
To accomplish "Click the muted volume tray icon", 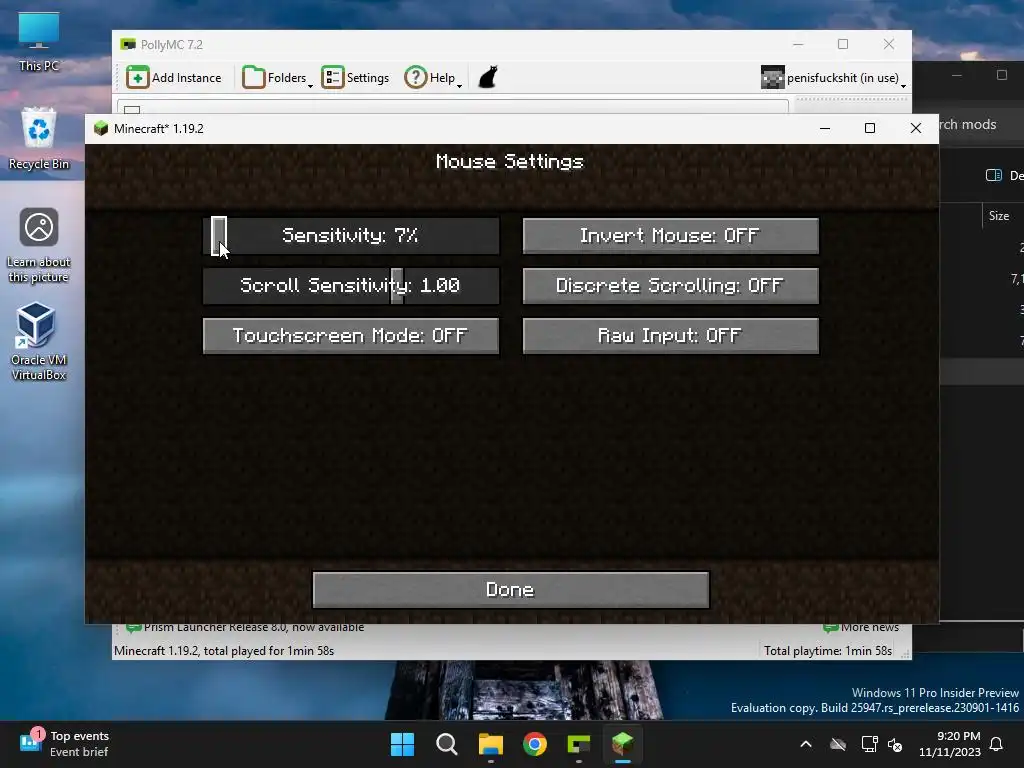I will pos(895,744).
